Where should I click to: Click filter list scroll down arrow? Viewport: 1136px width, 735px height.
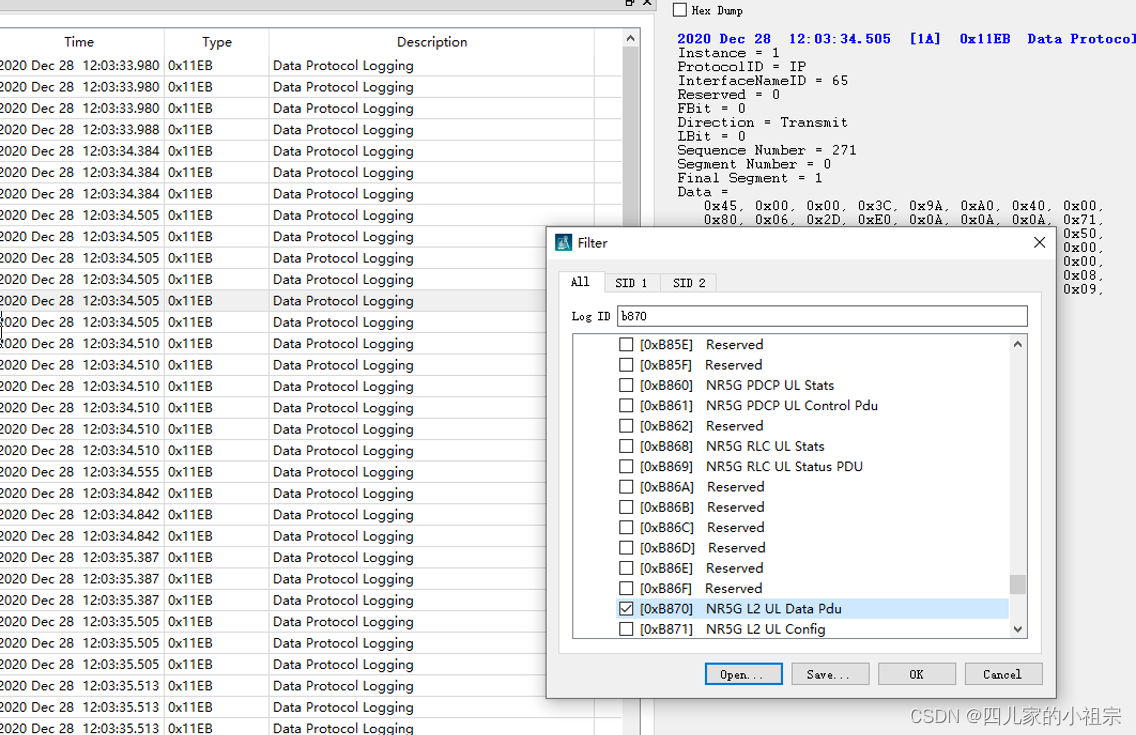click(x=1018, y=629)
